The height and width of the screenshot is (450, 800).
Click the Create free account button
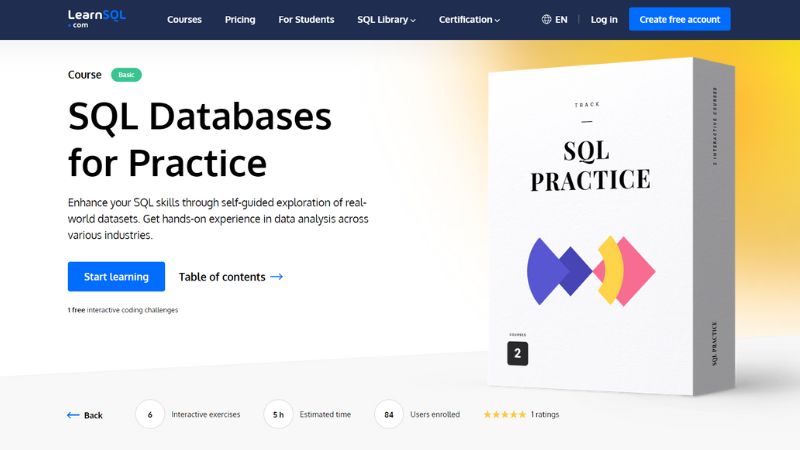[680, 19]
